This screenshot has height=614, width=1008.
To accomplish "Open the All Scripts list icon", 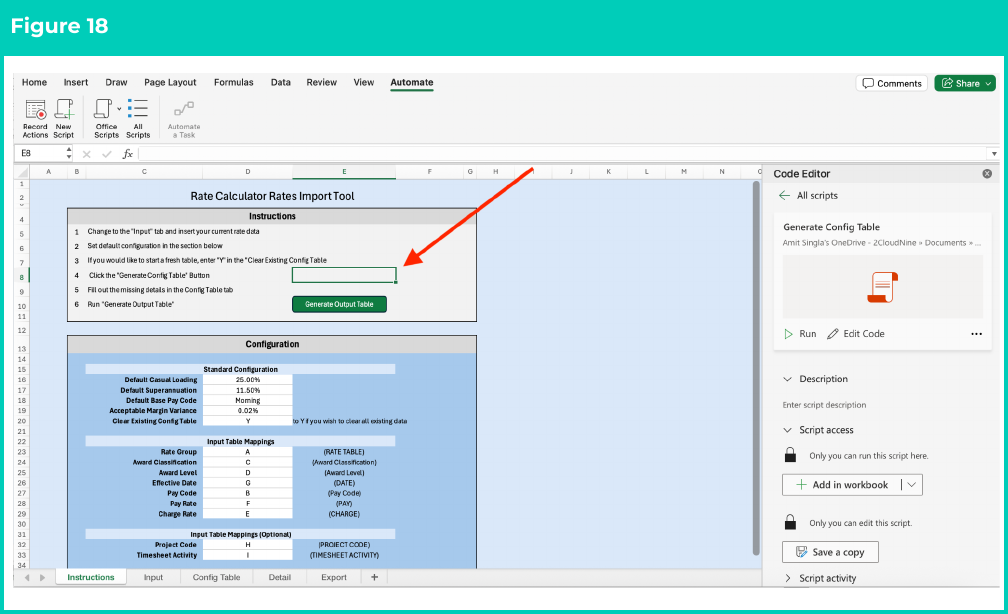I will tap(138, 109).
